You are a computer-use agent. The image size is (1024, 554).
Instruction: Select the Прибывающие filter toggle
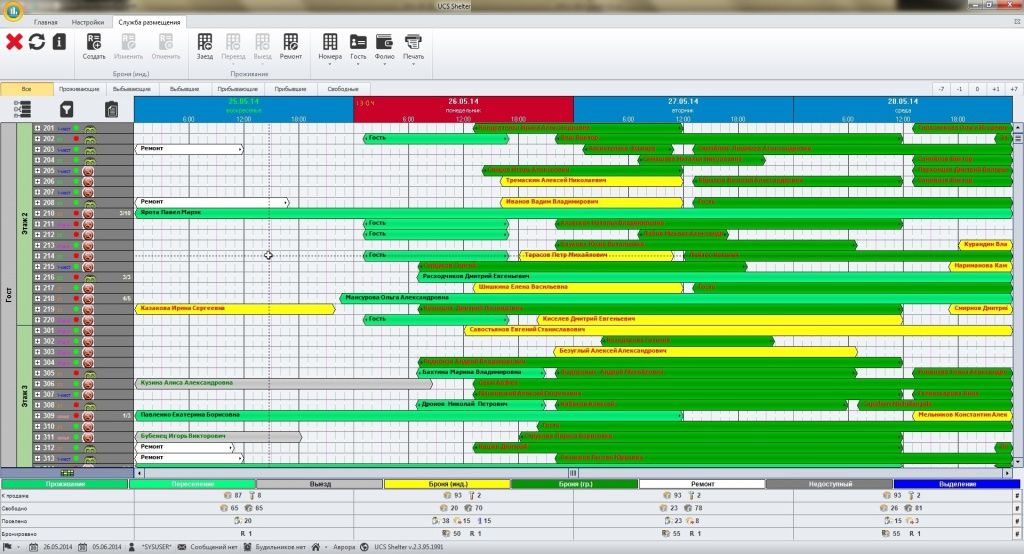point(235,89)
